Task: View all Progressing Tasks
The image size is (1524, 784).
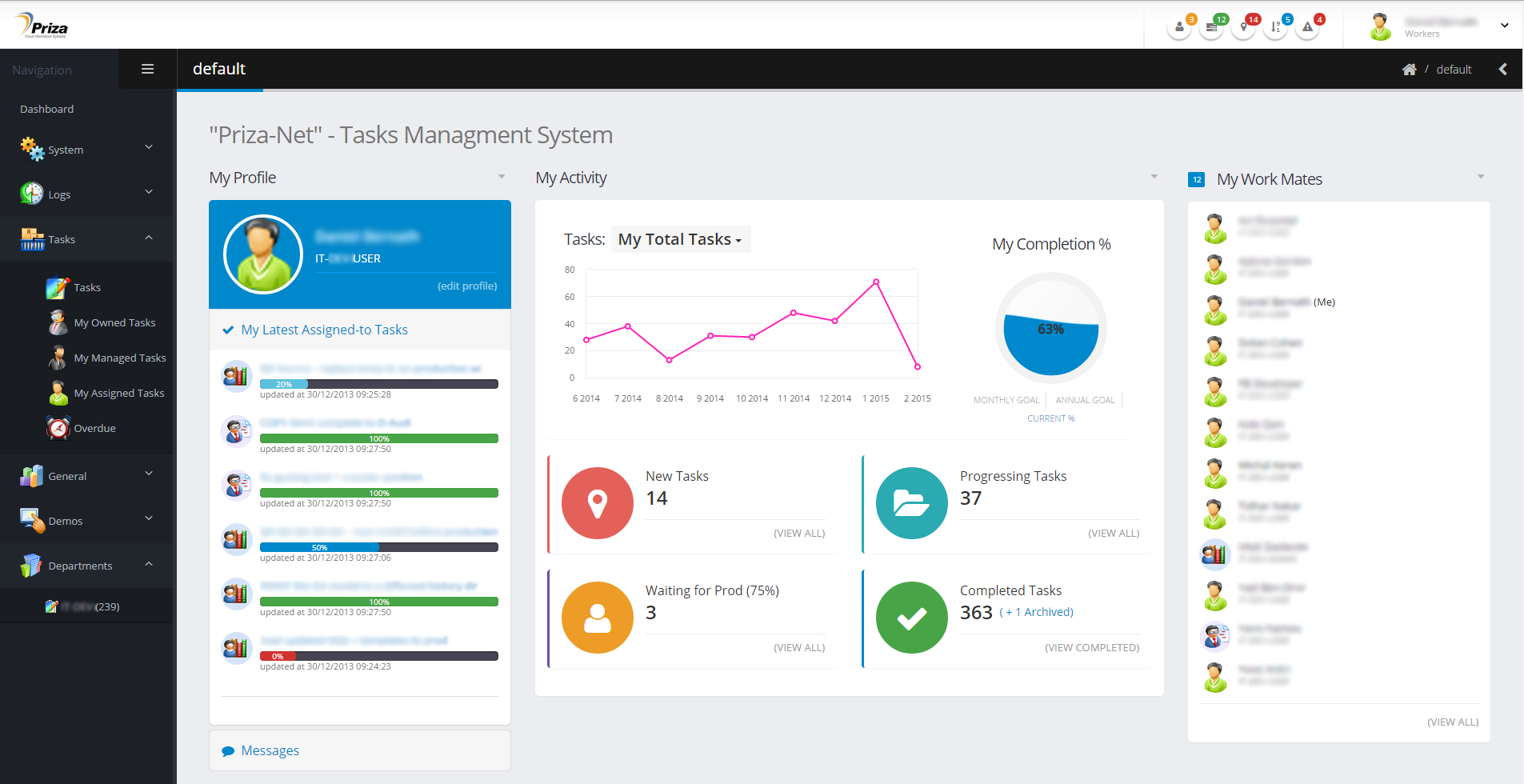Action: pos(1114,533)
